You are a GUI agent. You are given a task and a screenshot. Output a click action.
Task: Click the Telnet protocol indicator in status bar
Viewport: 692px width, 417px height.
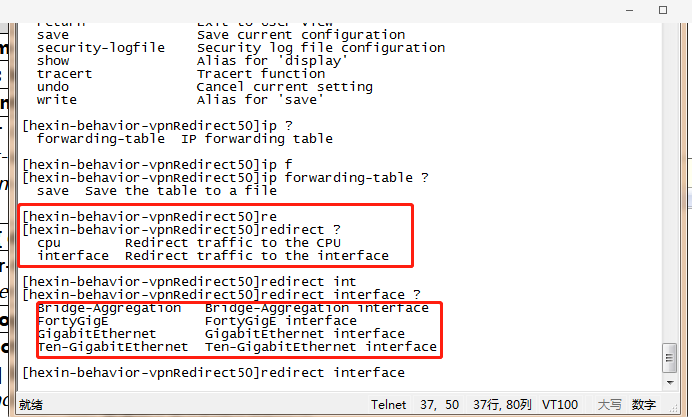(x=388, y=405)
